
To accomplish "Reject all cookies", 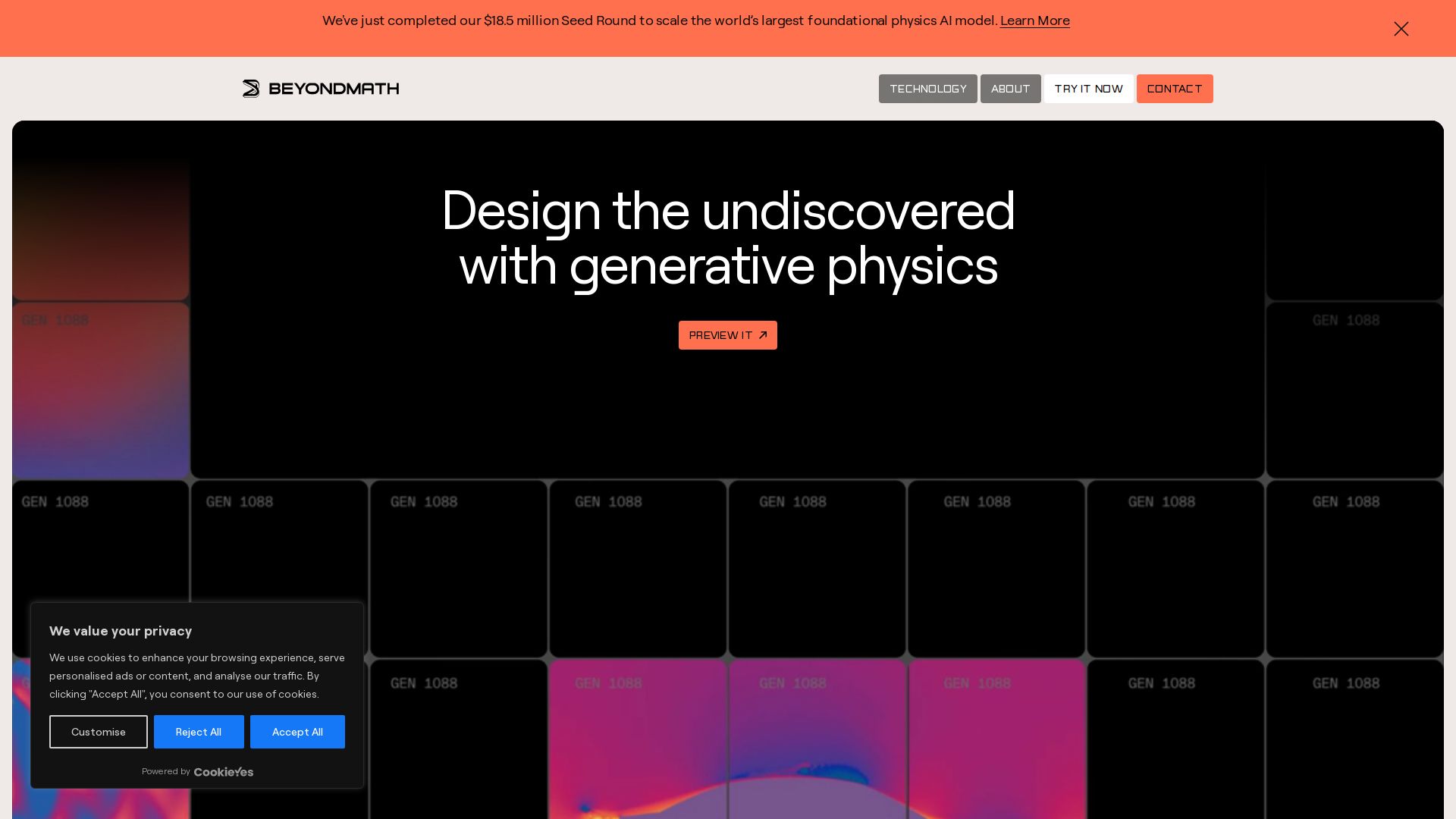I will click(x=199, y=732).
